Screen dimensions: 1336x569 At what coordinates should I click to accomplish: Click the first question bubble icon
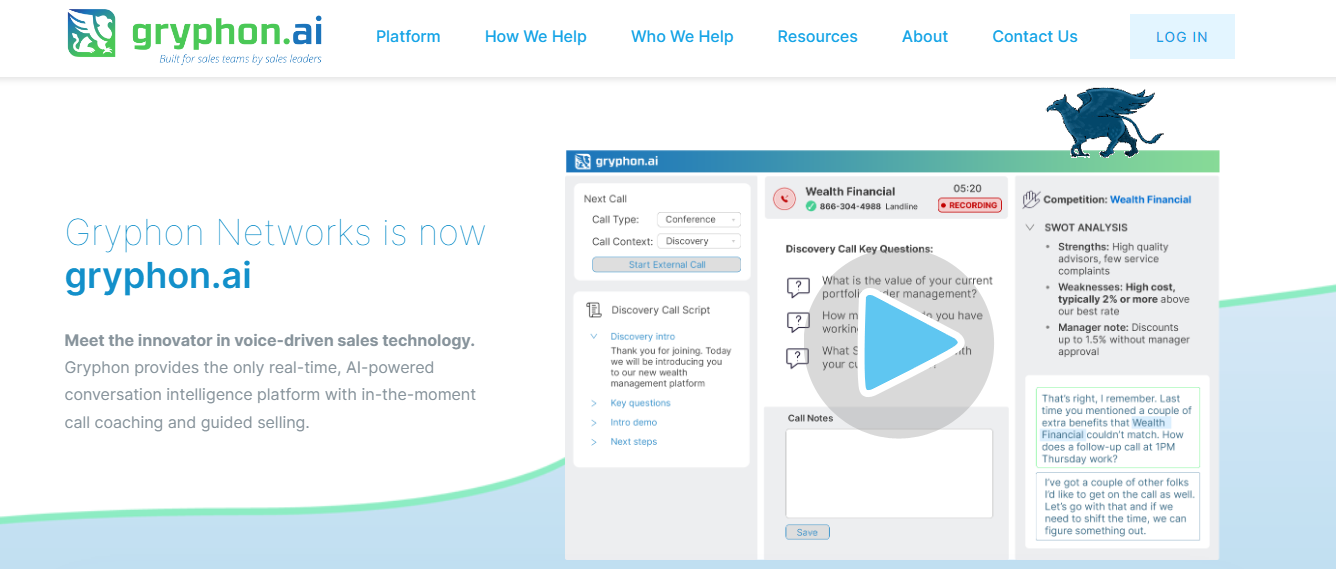coord(798,288)
